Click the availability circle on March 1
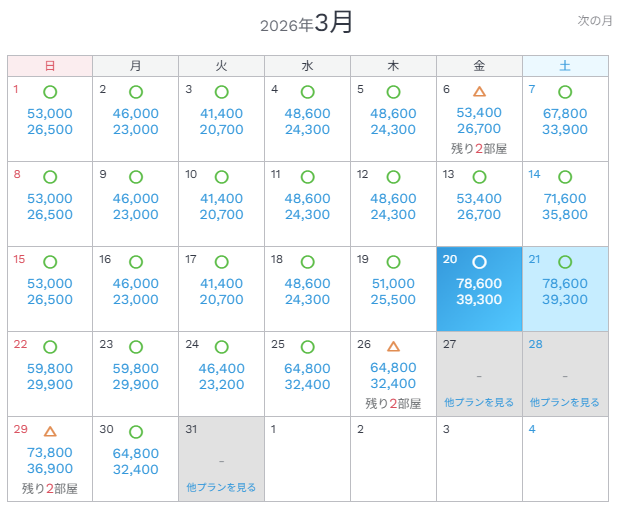Image resolution: width=618 pixels, height=512 pixels. 50,91
